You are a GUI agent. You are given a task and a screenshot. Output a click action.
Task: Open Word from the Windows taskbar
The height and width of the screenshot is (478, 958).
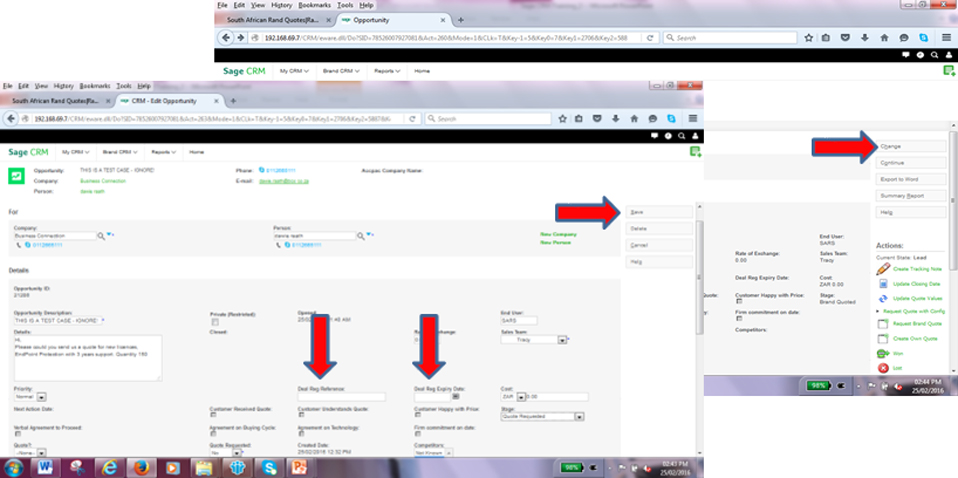click(x=45, y=468)
